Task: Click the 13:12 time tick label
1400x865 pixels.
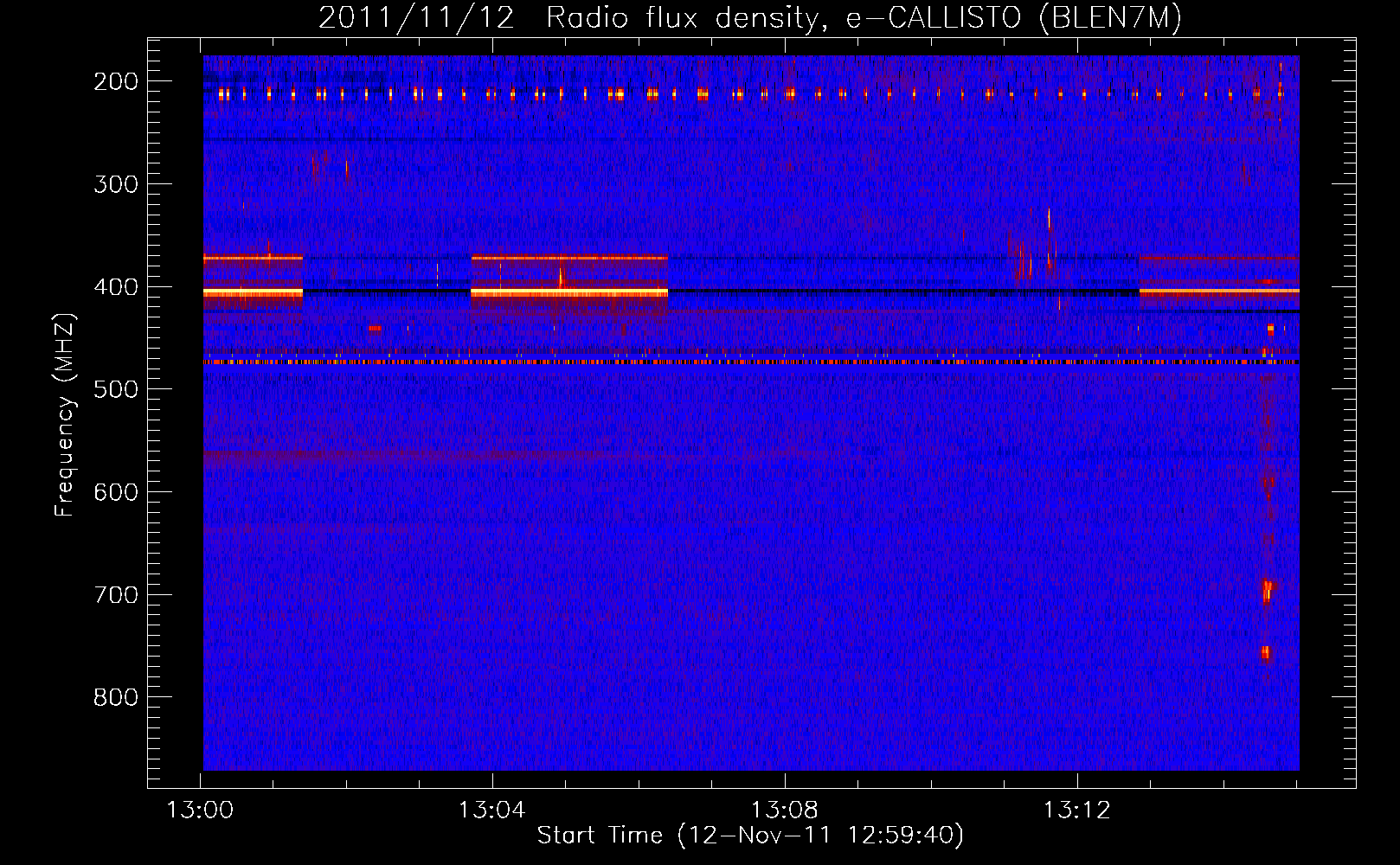Action: click(x=1077, y=811)
